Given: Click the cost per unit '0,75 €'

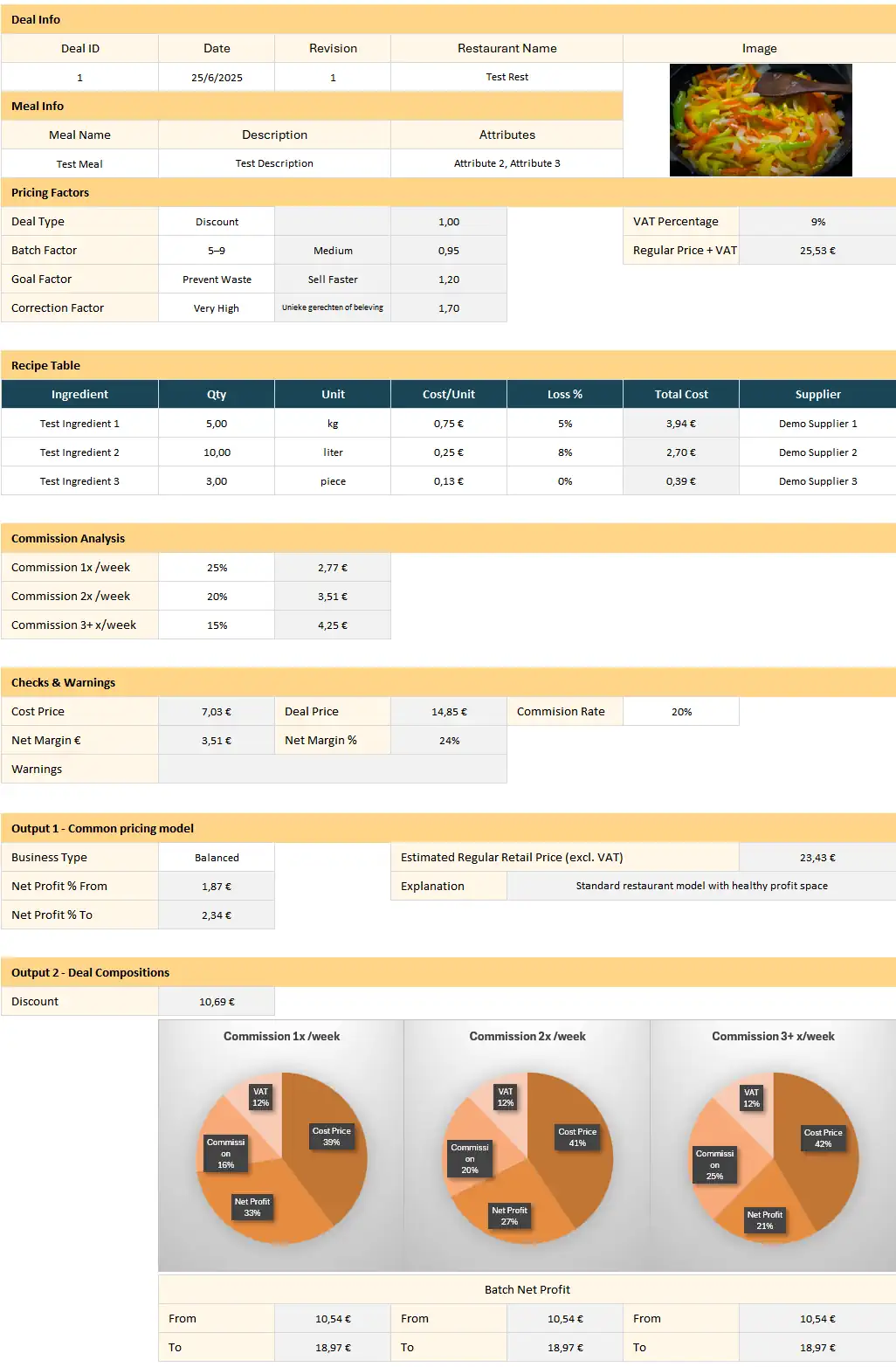Looking at the screenshot, I should [x=449, y=424].
